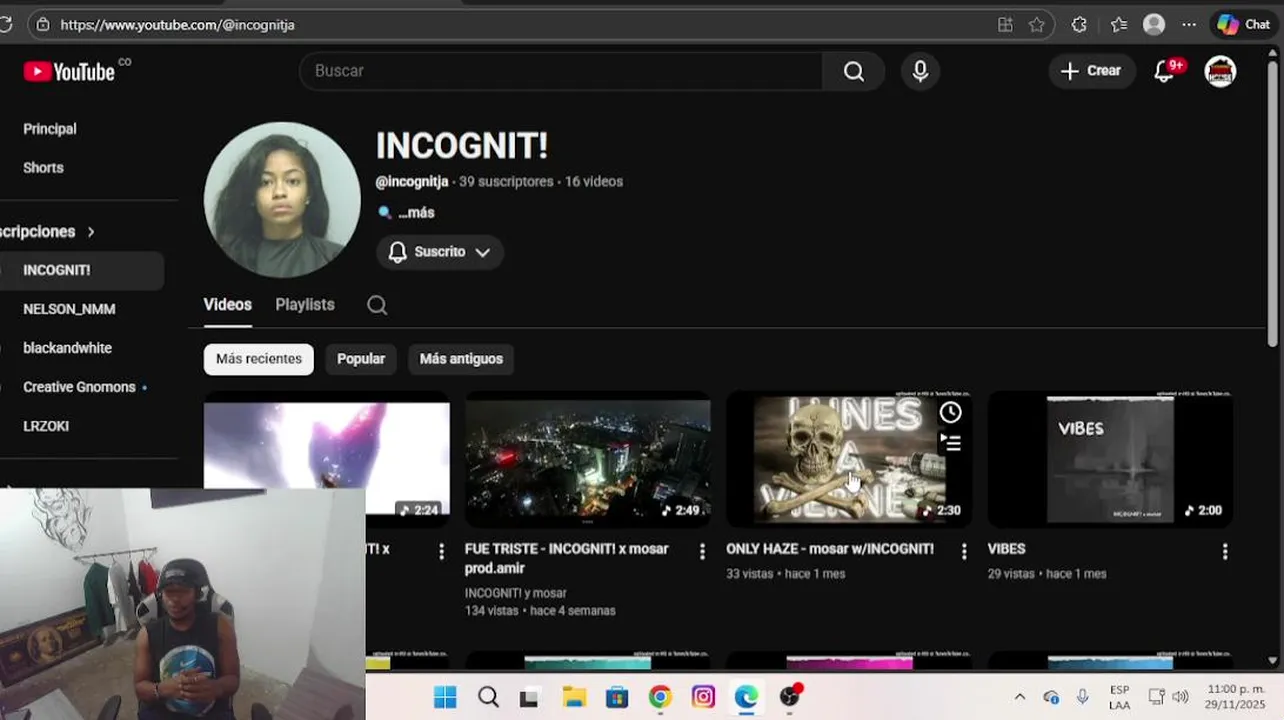Open the browser app available icon

(1005, 24)
